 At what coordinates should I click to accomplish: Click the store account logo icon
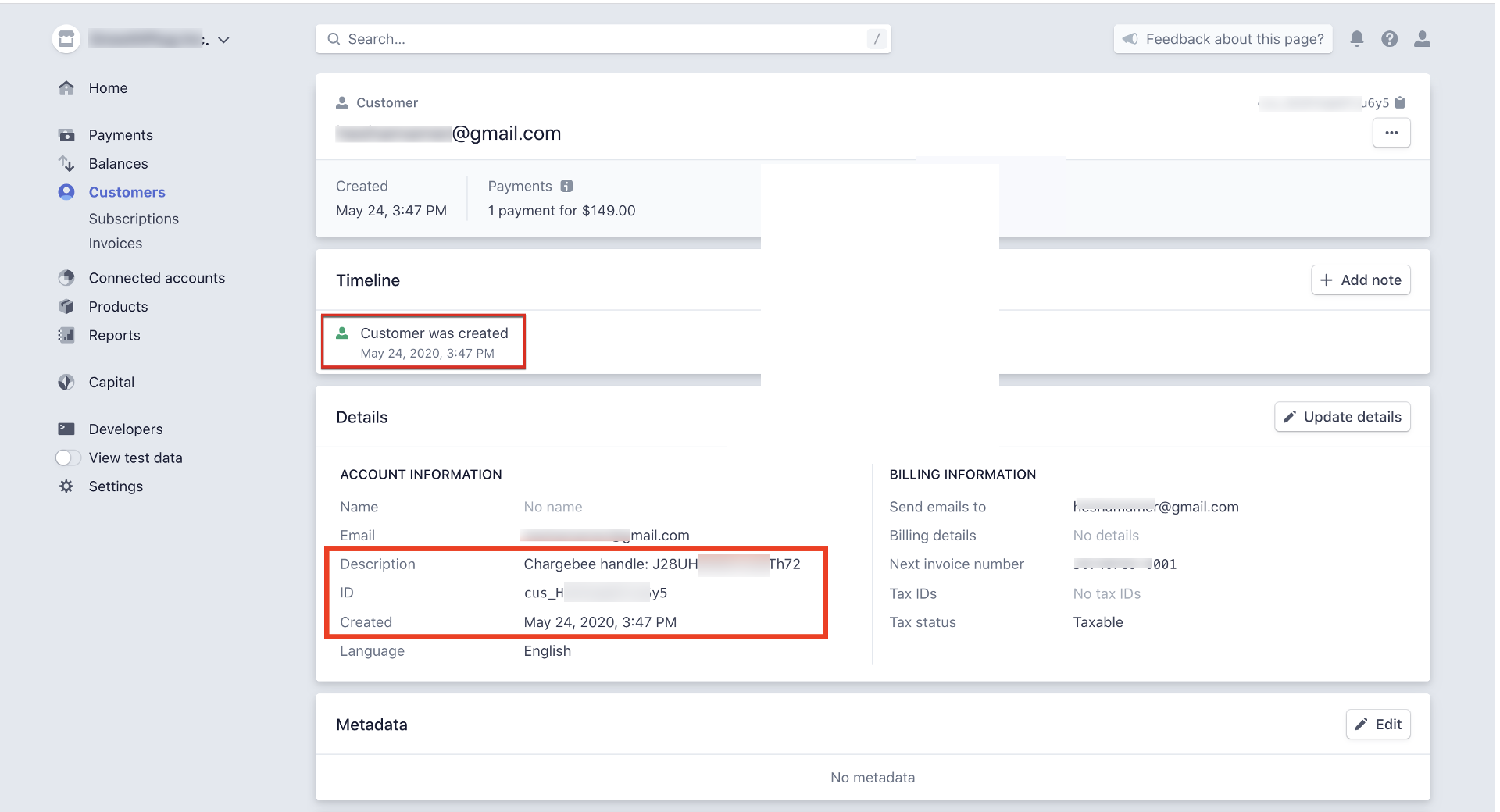tap(66, 39)
